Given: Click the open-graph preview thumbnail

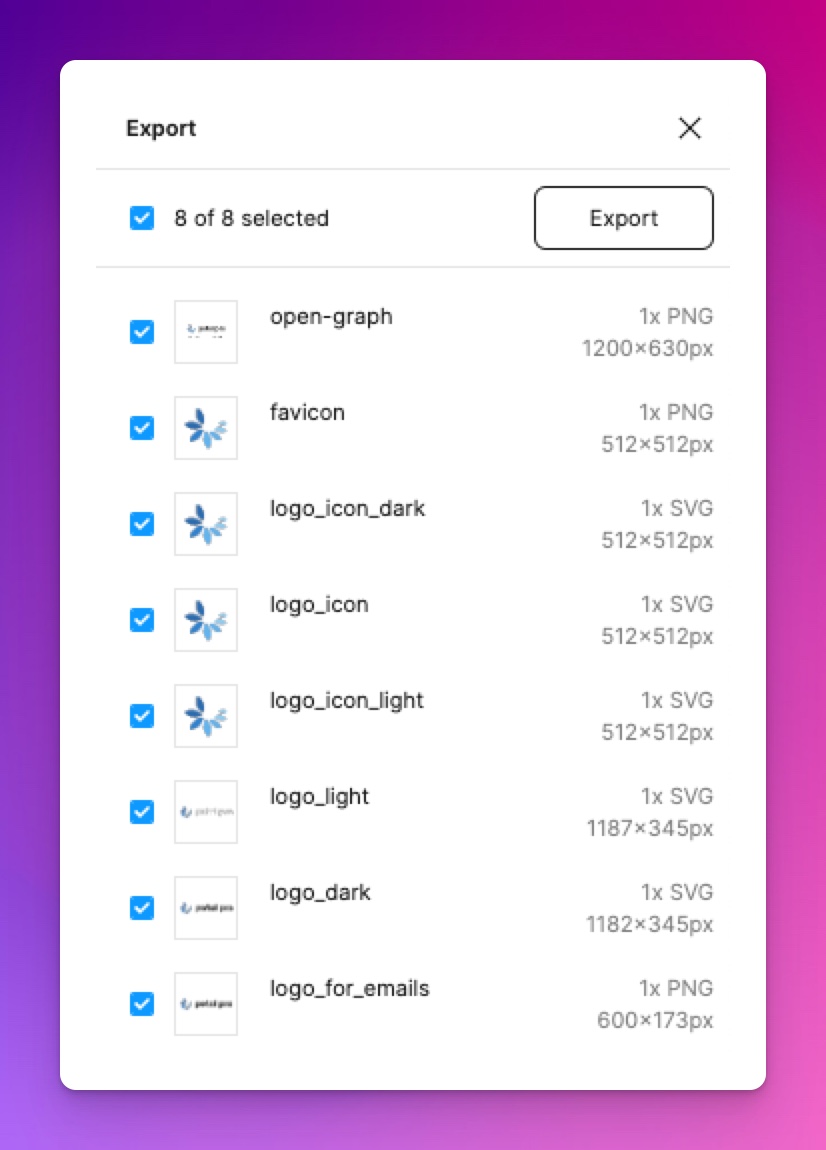Looking at the screenshot, I should [205, 332].
